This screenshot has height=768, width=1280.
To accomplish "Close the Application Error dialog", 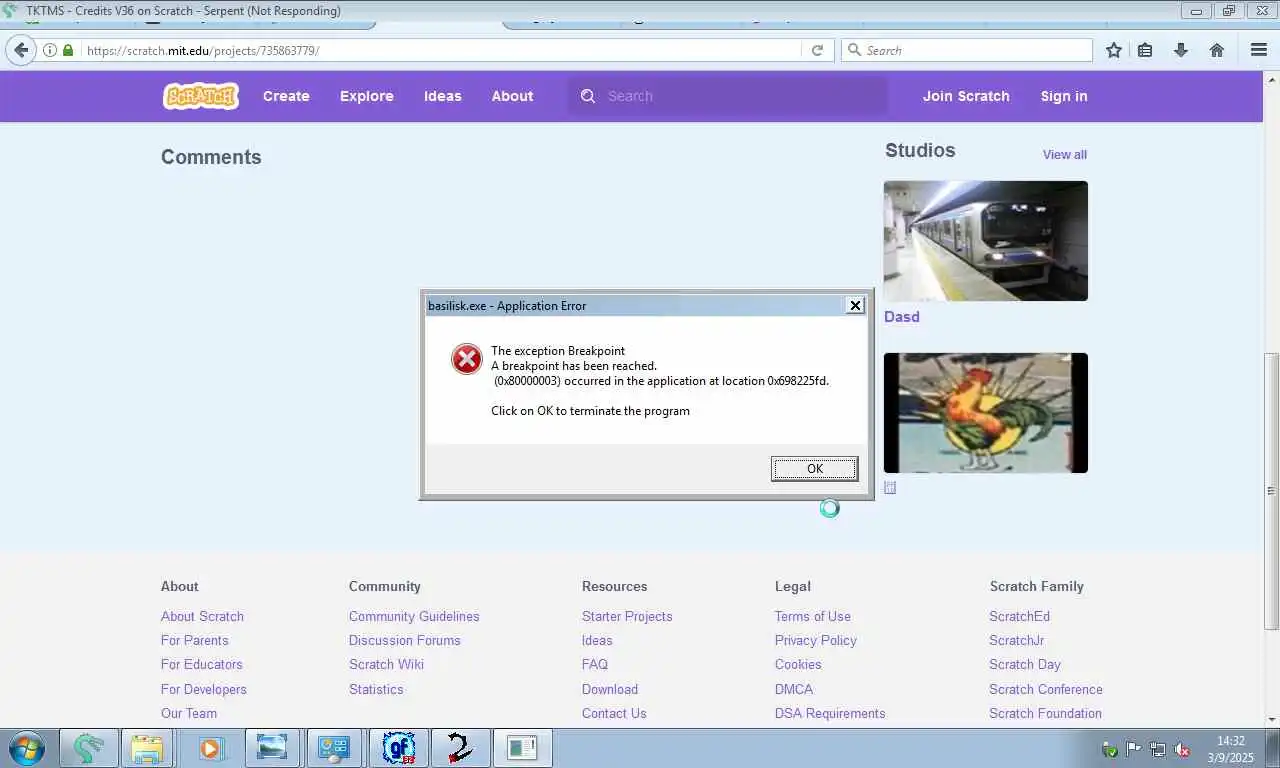I will point(855,305).
